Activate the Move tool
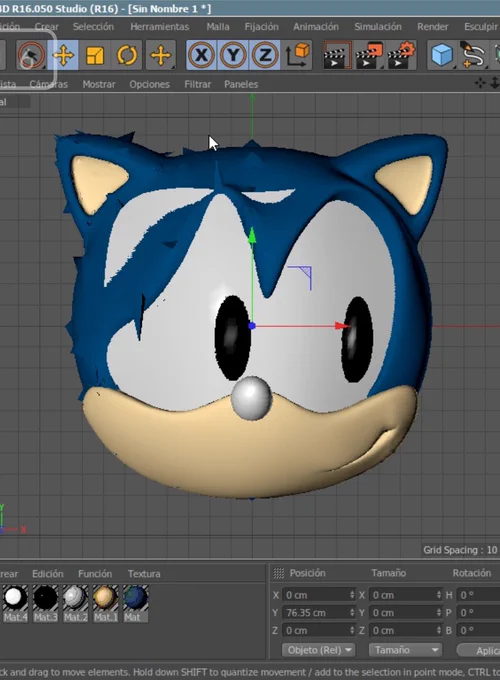 click(x=63, y=56)
